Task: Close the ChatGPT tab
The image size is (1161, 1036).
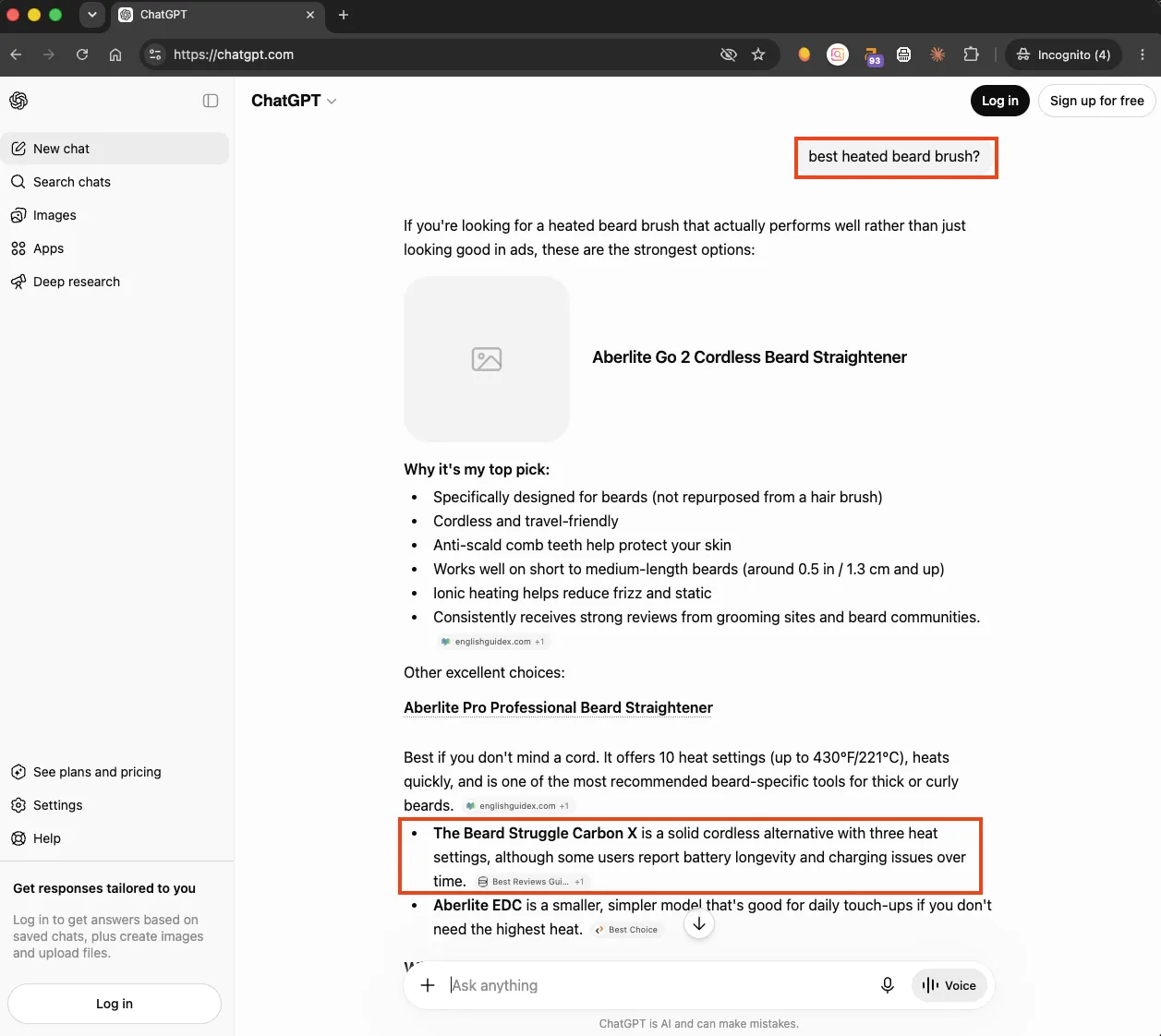Action: point(310,15)
